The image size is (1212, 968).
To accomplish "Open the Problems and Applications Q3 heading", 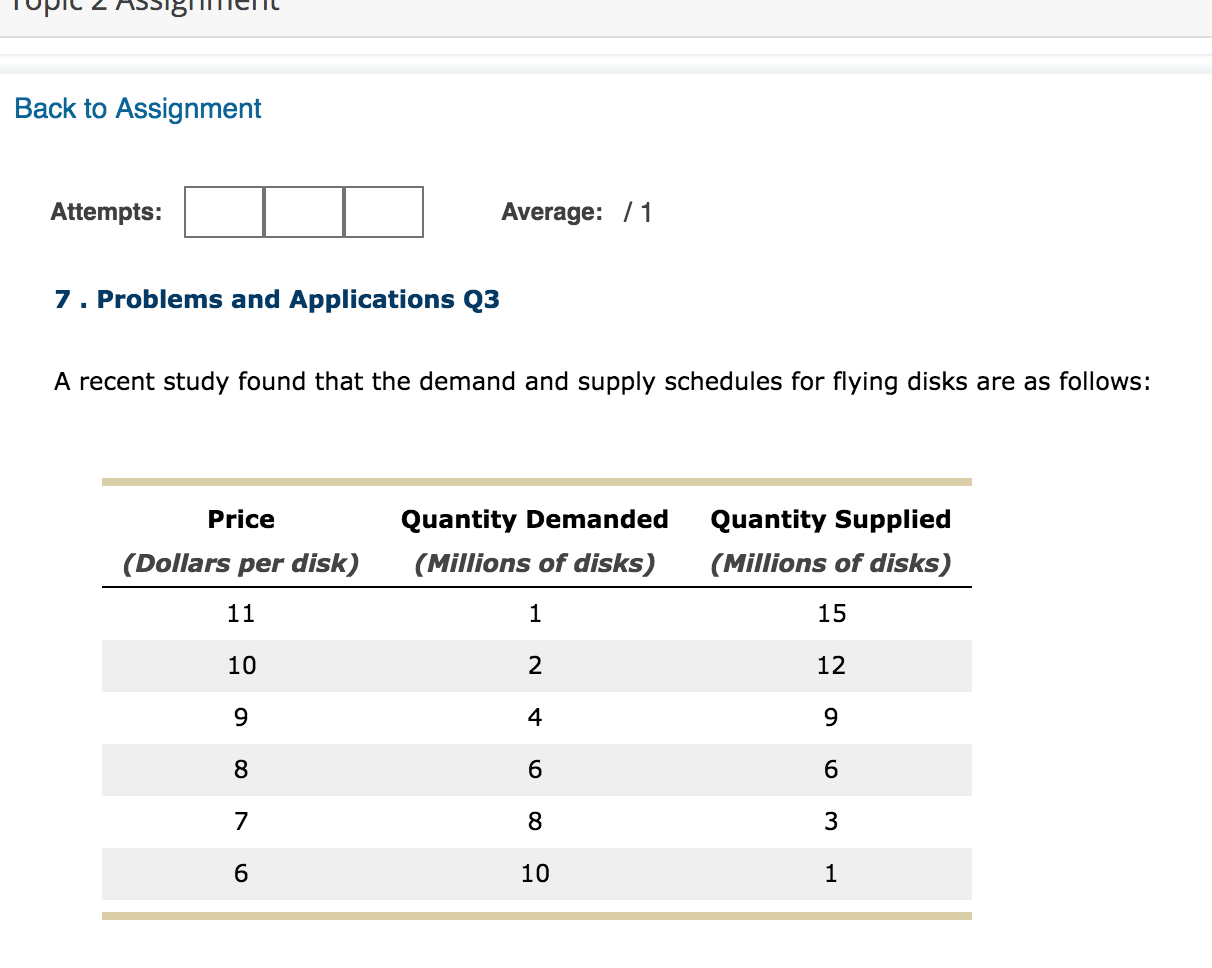I will pos(277,299).
